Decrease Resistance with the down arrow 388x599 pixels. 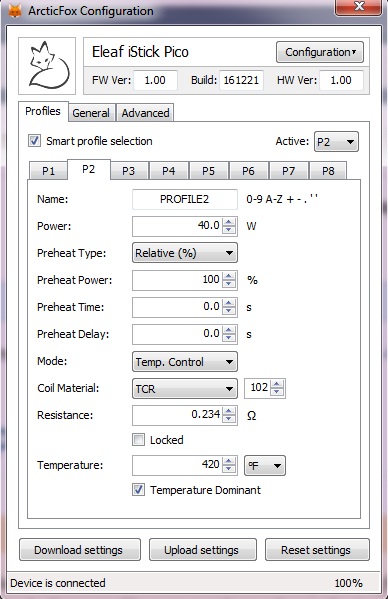229,419
